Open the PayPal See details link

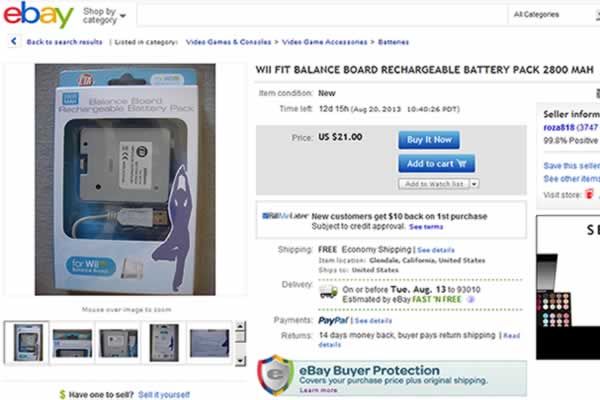pyautogui.click(x=373, y=321)
